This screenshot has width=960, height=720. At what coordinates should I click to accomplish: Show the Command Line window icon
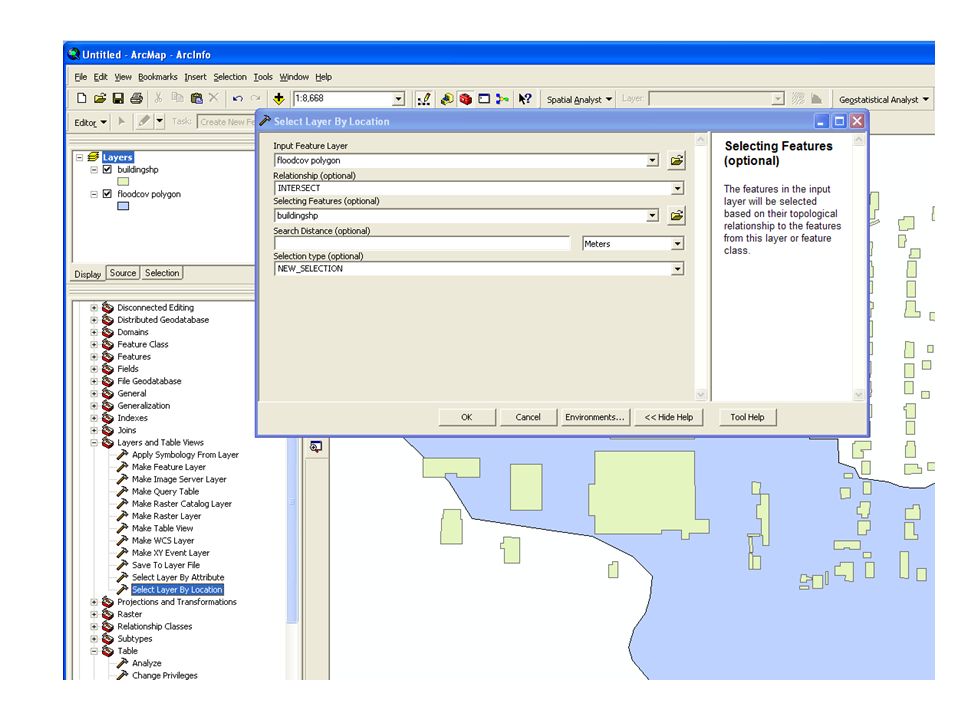point(484,99)
